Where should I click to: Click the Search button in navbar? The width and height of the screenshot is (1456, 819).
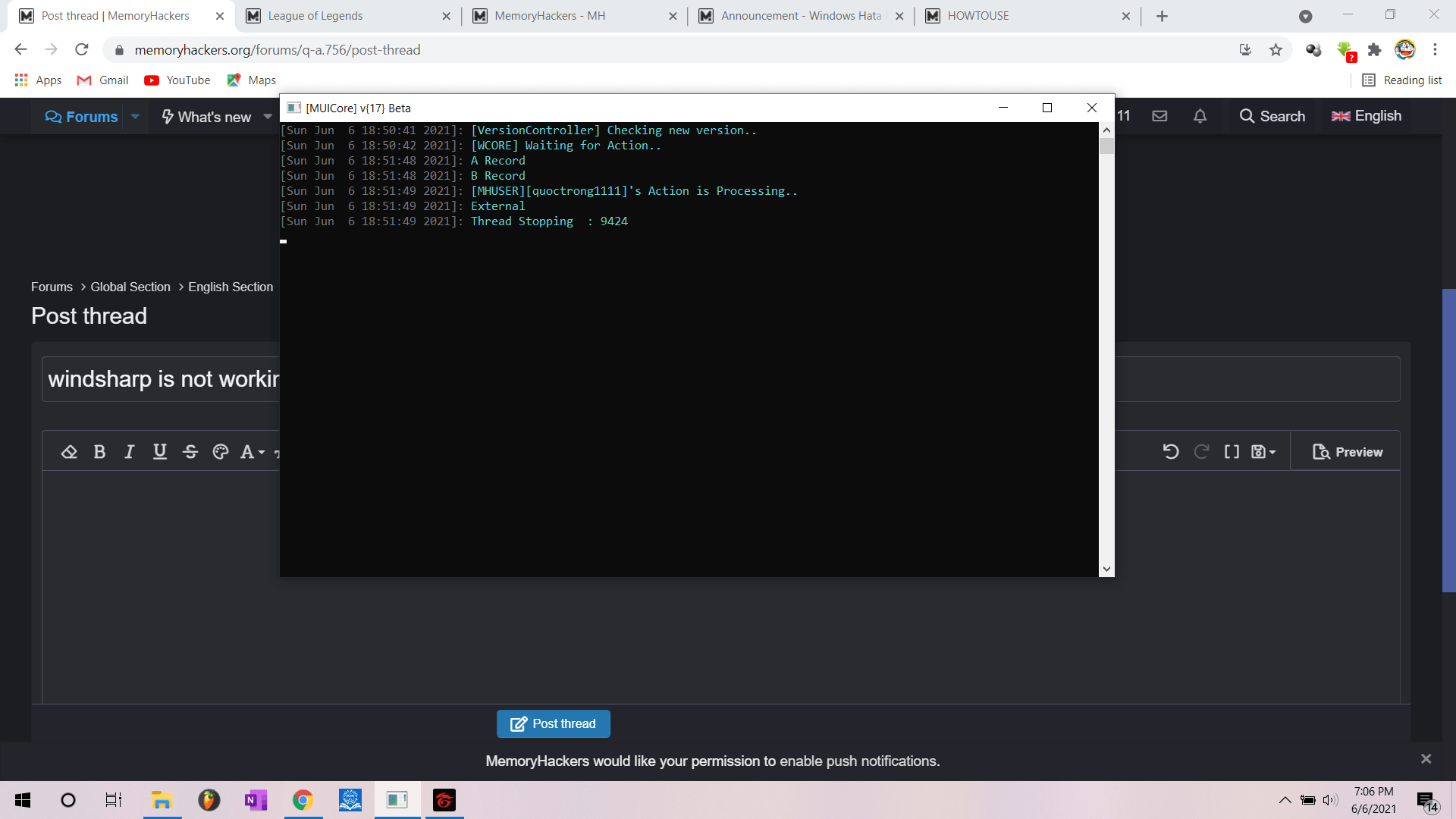coord(1272,116)
